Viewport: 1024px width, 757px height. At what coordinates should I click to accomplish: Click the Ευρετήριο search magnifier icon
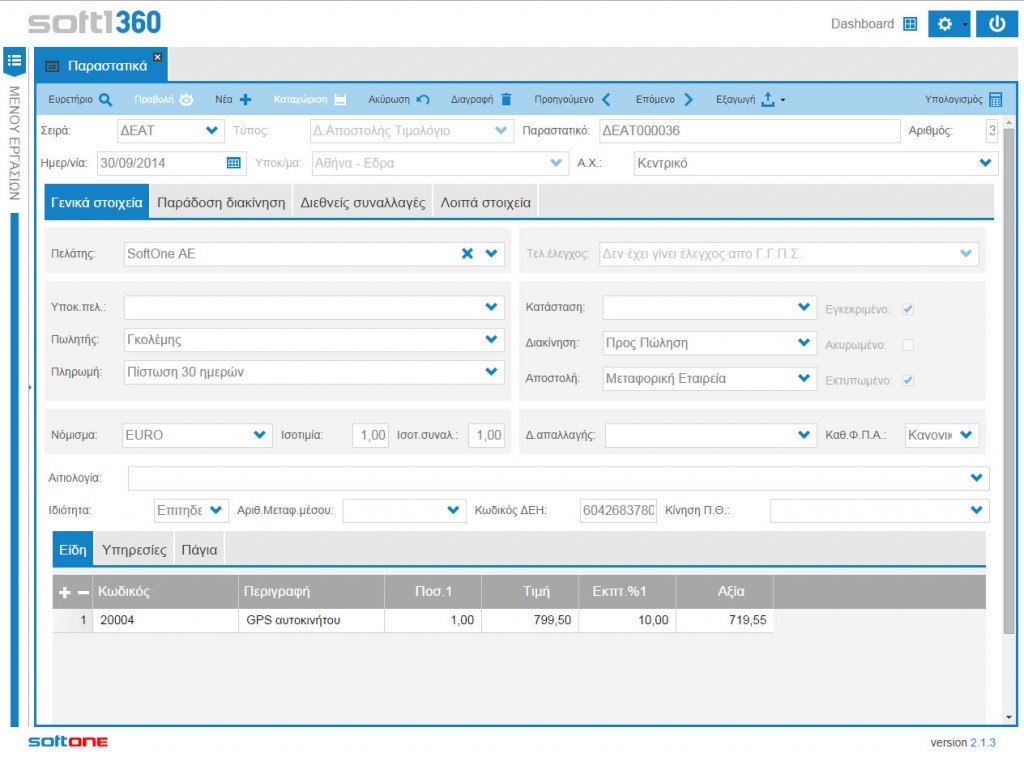coord(105,99)
